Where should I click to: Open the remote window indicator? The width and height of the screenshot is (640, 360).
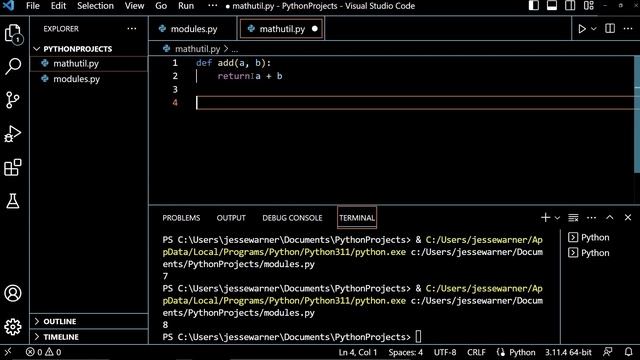coord(8,352)
